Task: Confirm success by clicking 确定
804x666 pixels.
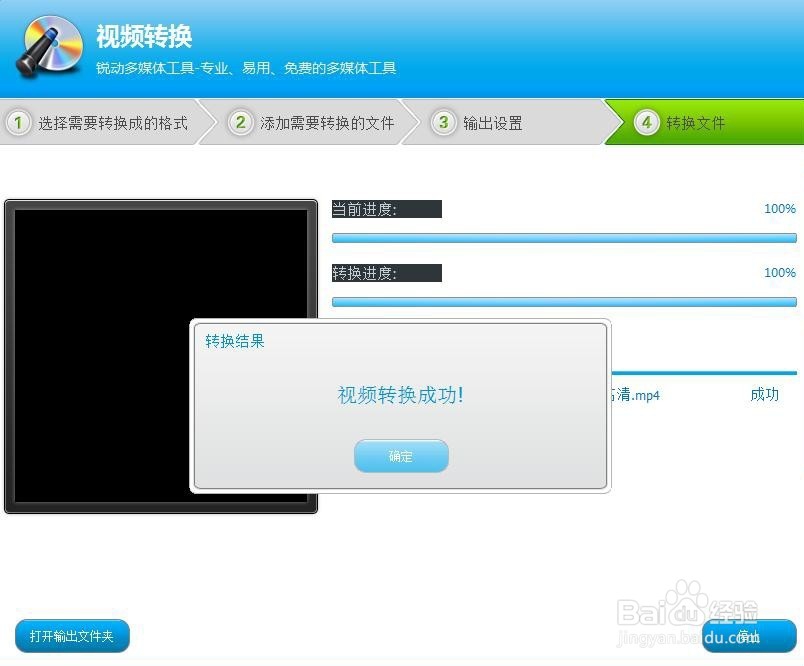Action: 400,455
